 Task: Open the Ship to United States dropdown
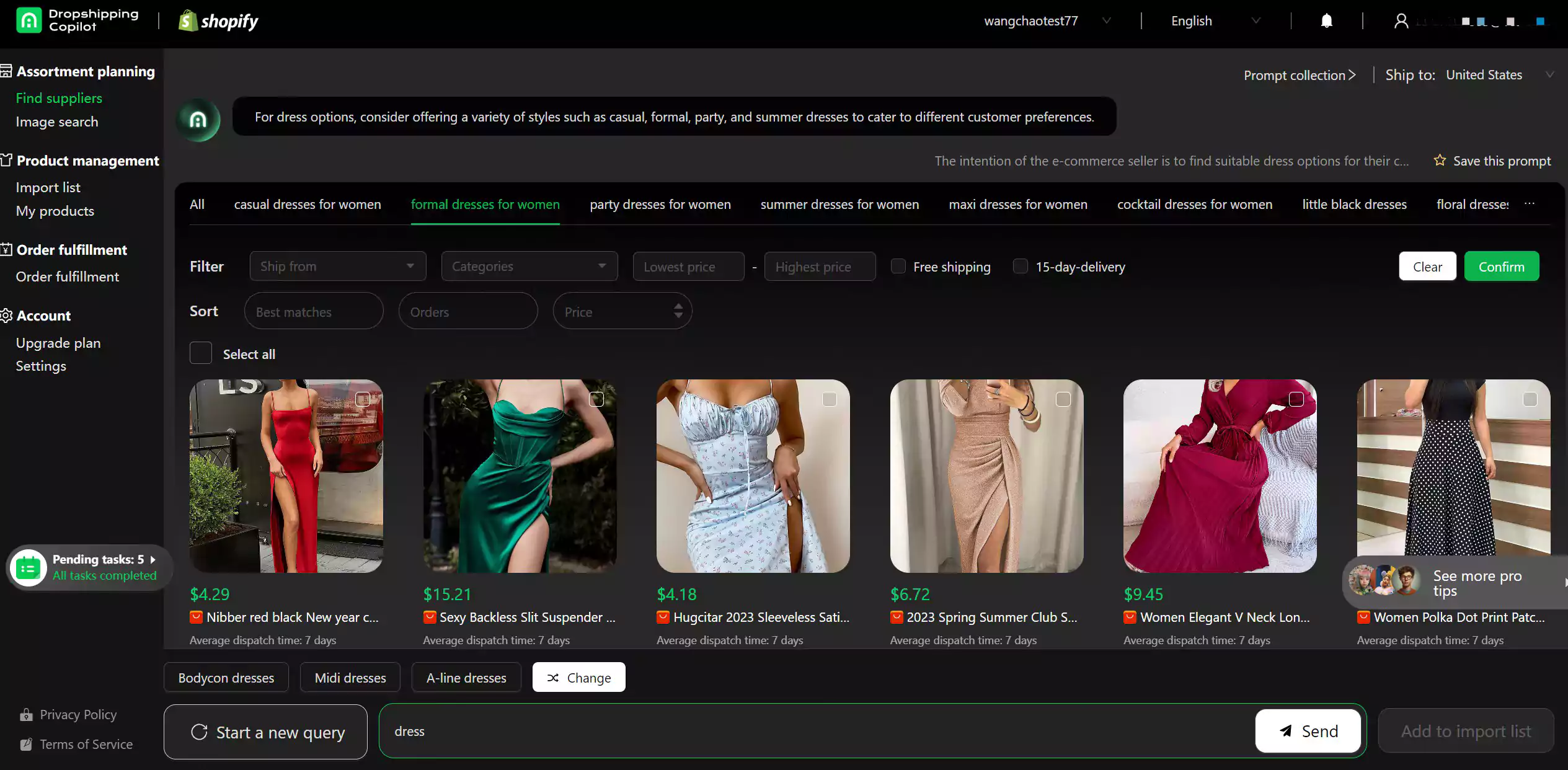click(1499, 75)
